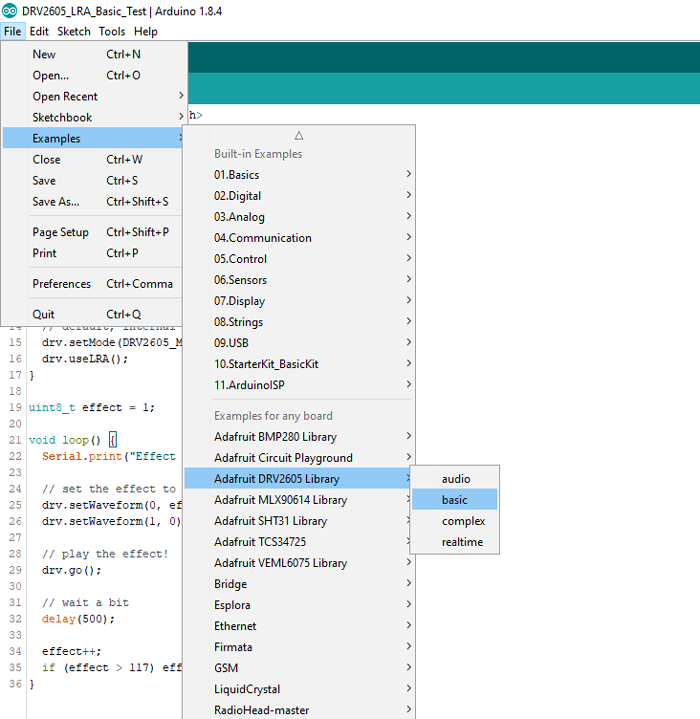Click the scroll-up triangle atop Examples submenu
Image resolution: width=700 pixels, height=719 pixels.
(298, 135)
